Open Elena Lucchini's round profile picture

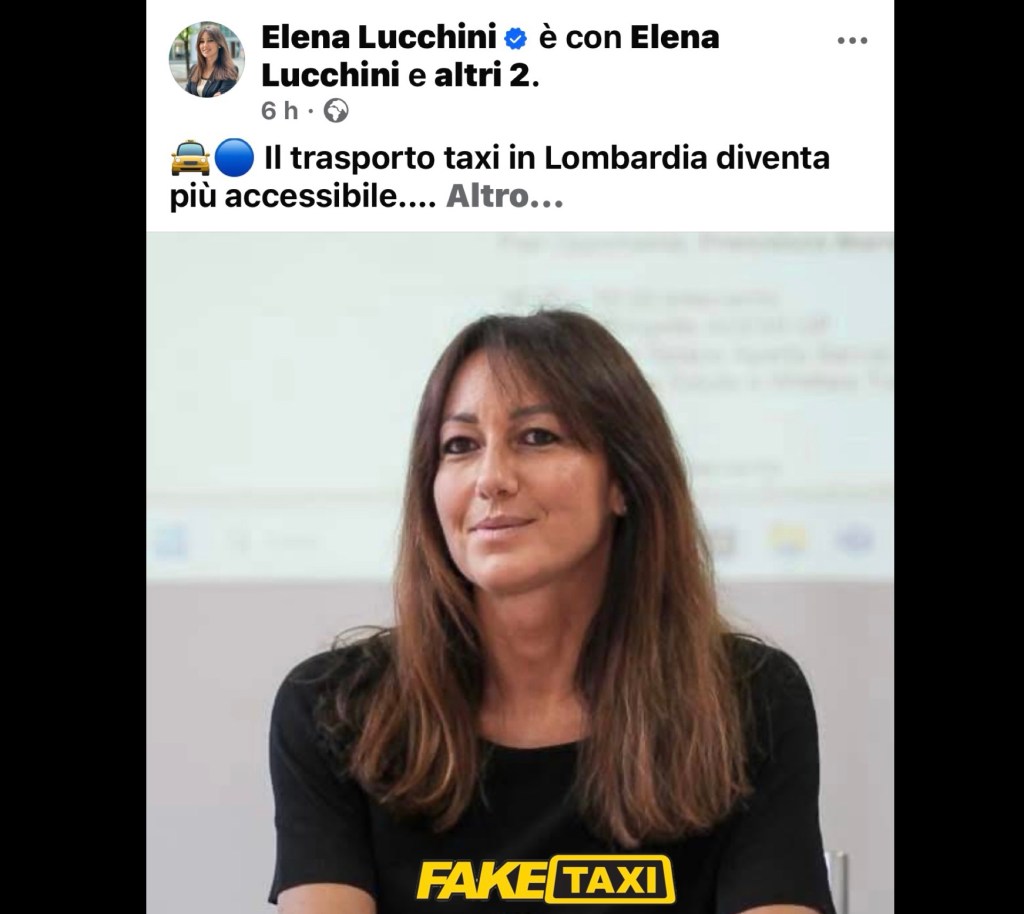(206, 59)
